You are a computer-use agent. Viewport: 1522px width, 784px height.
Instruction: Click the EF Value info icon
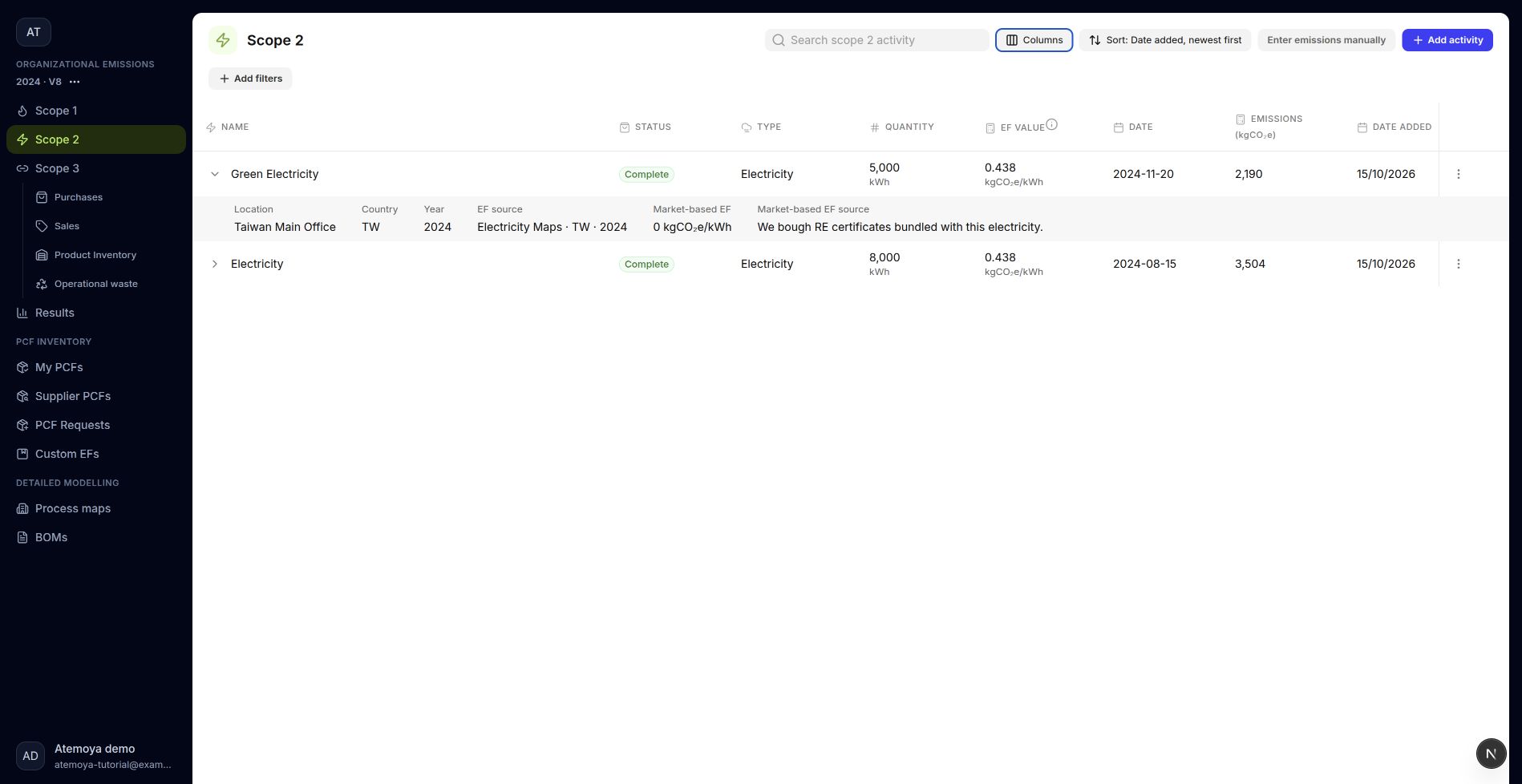(1052, 124)
